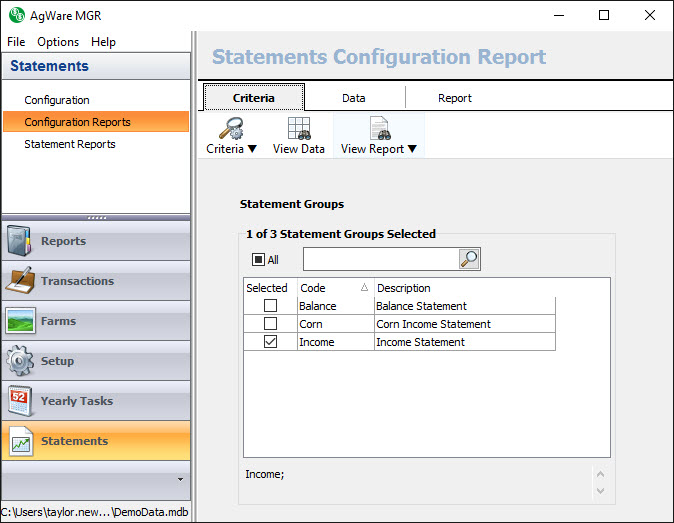Open the Transactions navigation section
The width and height of the screenshot is (674, 523).
95,281
